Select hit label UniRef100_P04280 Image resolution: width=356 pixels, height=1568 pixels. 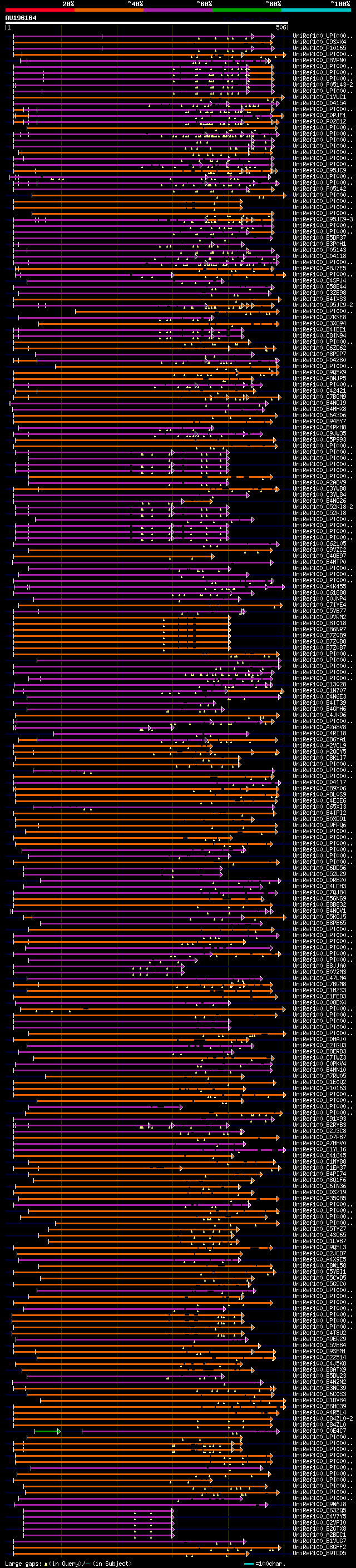[319, 360]
